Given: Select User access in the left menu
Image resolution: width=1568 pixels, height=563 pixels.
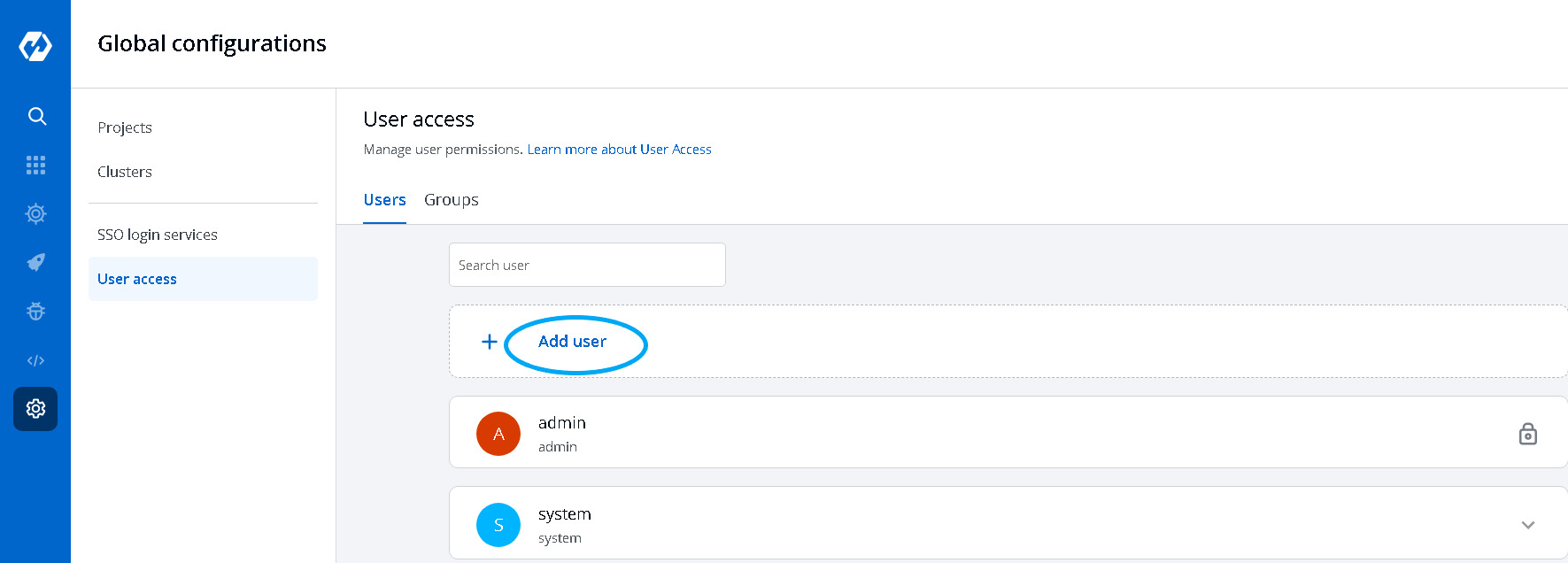Looking at the screenshot, I should click(x=137, y=279).
